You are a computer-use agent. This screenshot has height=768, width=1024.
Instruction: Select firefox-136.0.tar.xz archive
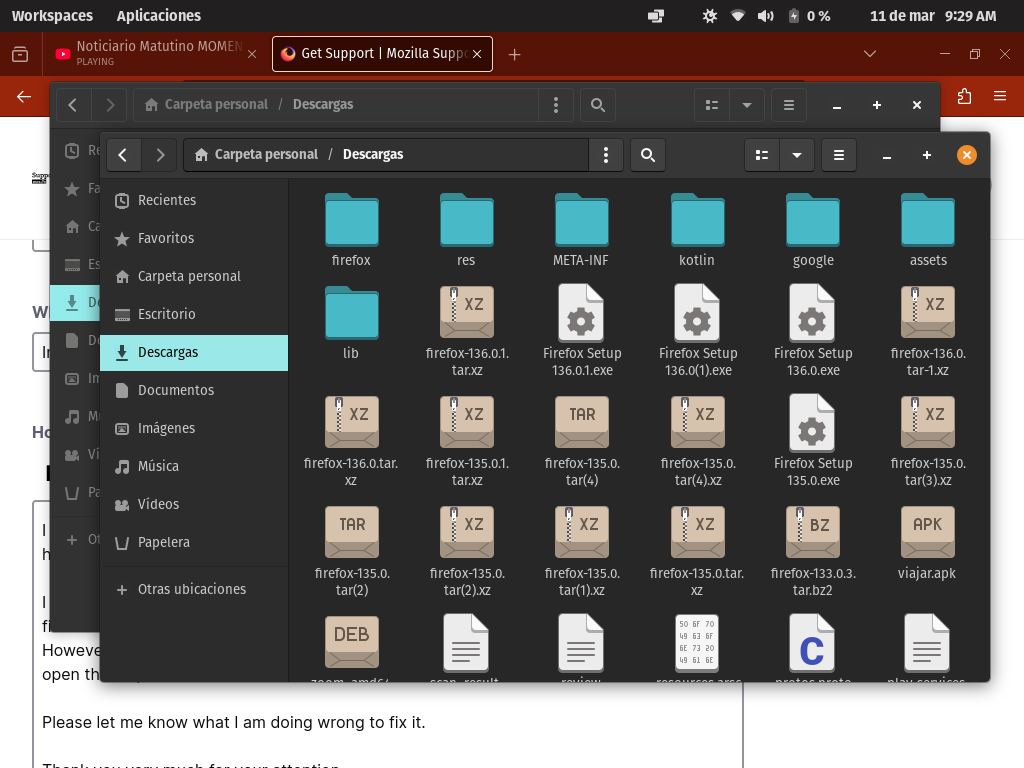tap(351, 442)
